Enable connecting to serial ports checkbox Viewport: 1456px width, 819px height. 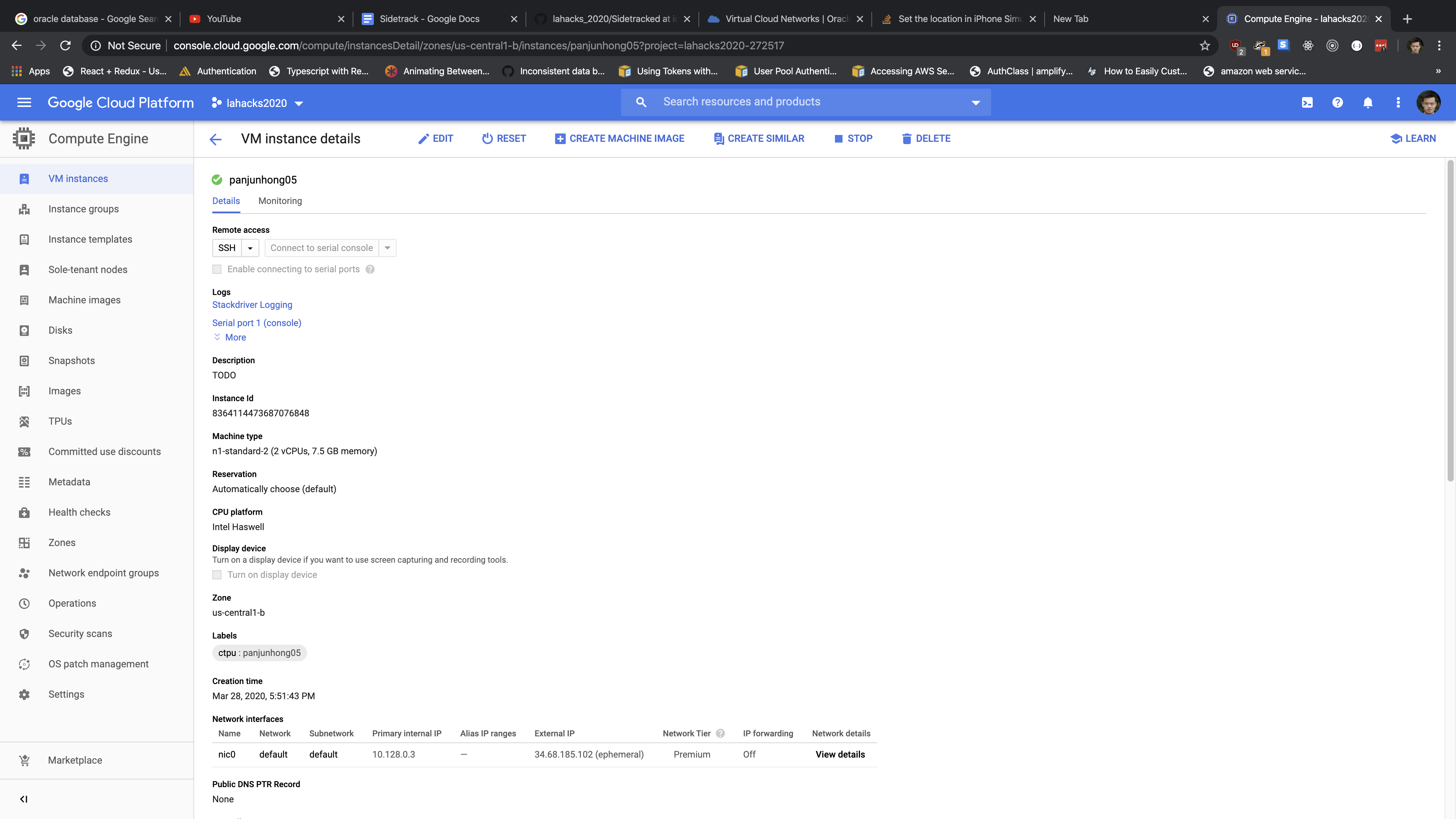pos(217,269)
